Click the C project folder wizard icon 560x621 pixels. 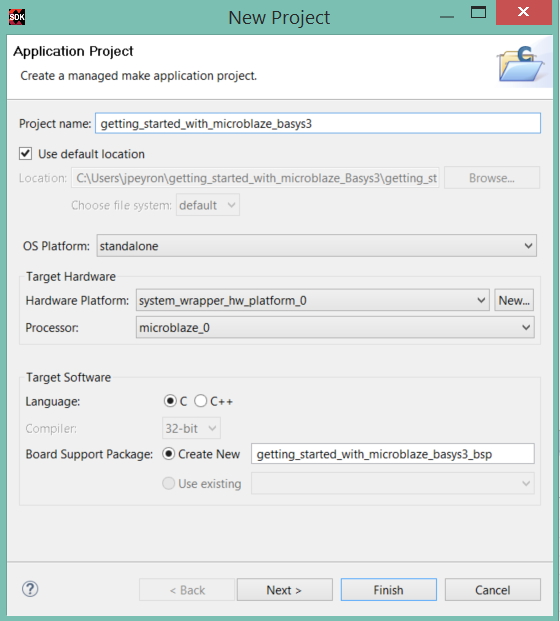[x=521, y=64]
